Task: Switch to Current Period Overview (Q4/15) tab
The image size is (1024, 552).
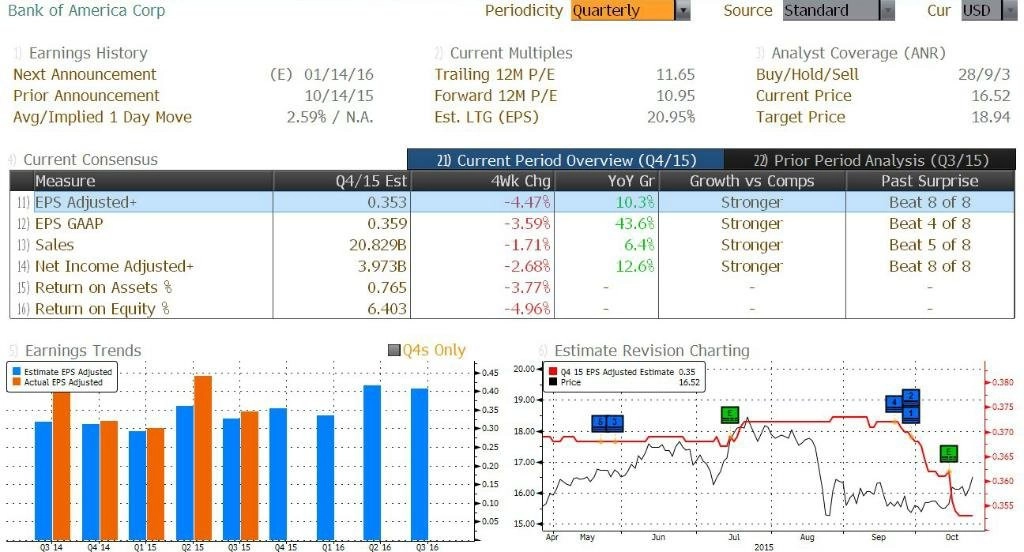Action: [x=566, y=160]
